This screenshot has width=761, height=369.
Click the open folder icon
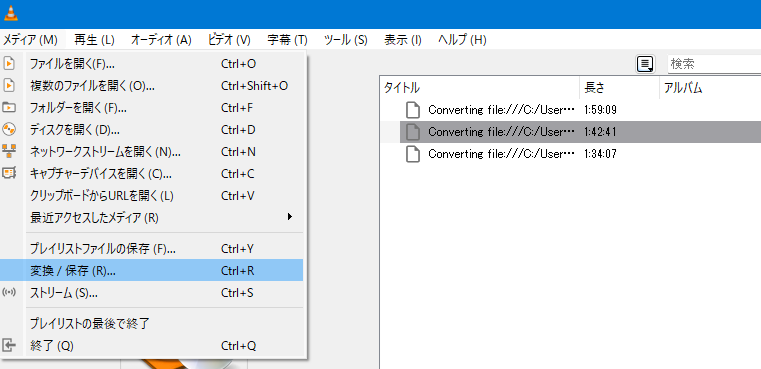pos(9,107)
